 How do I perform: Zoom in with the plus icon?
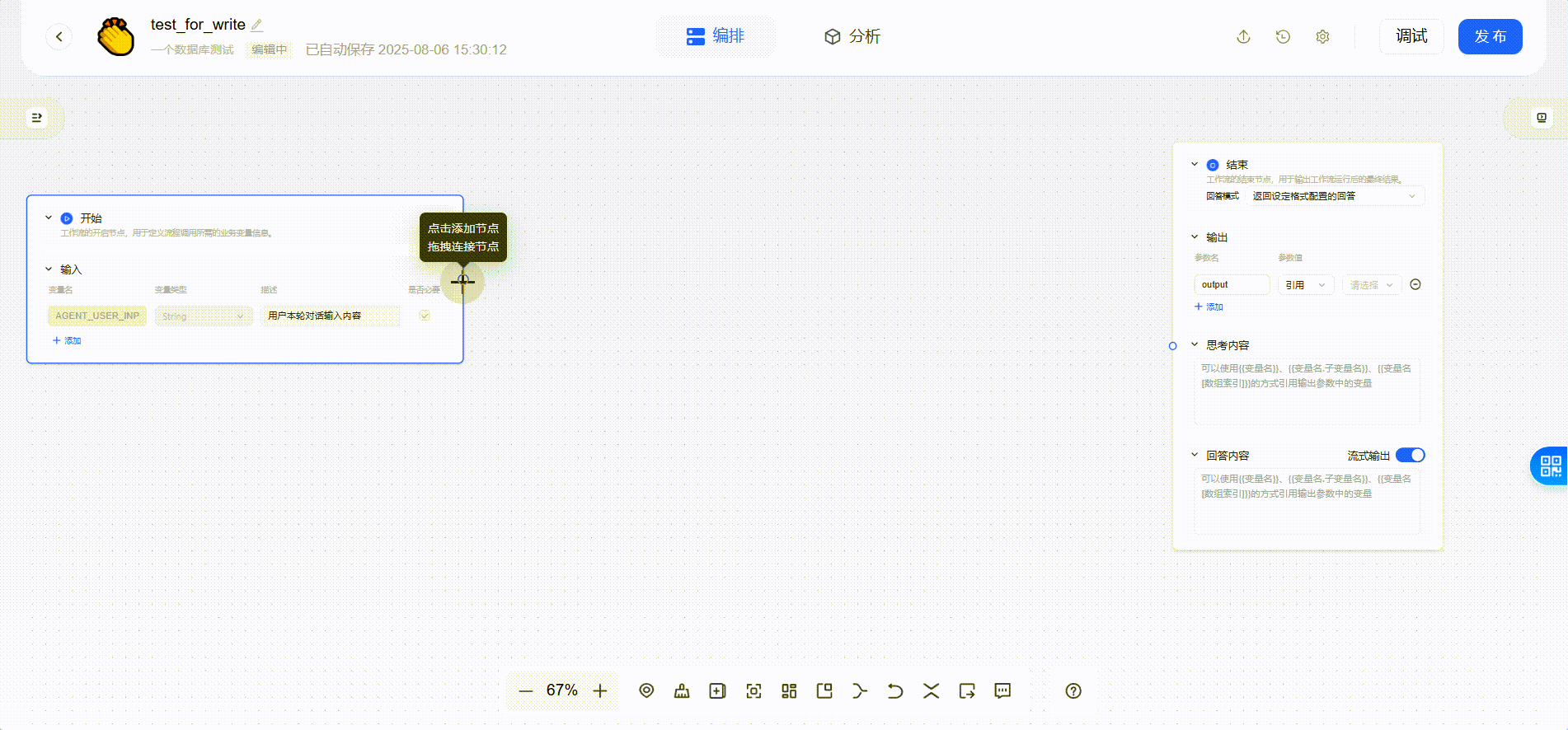[x=600, y=691]
